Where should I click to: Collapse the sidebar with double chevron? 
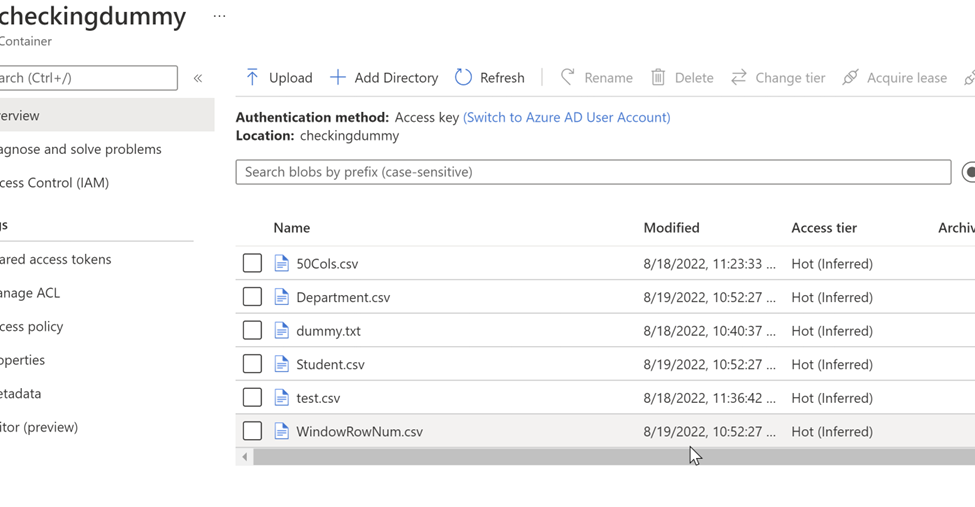(x=198, y=78)
